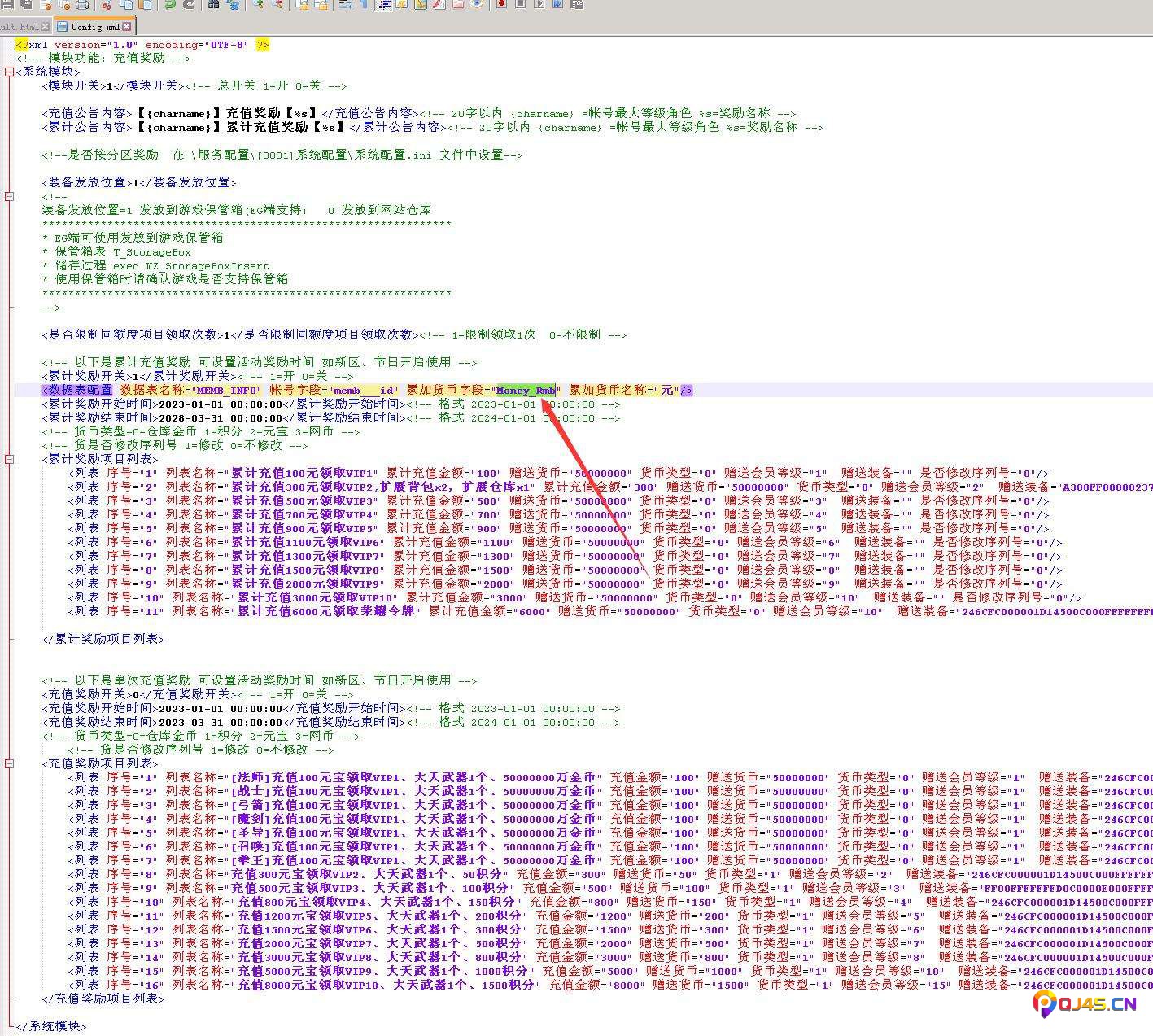Collapse the 装备发放位置 comment block fold

(9, 196)
